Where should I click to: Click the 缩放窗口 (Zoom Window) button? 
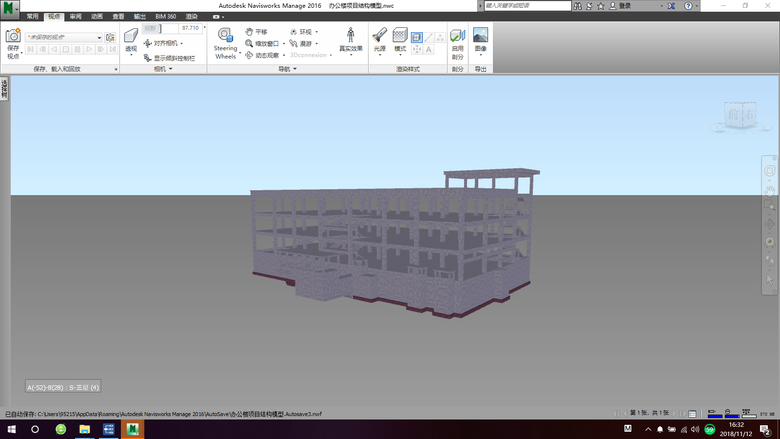click(262, 44)
